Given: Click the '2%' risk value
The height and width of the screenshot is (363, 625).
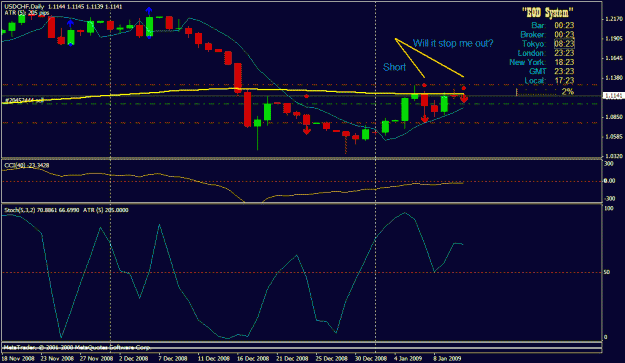Looking at the screenshot, I should (568, 92).
